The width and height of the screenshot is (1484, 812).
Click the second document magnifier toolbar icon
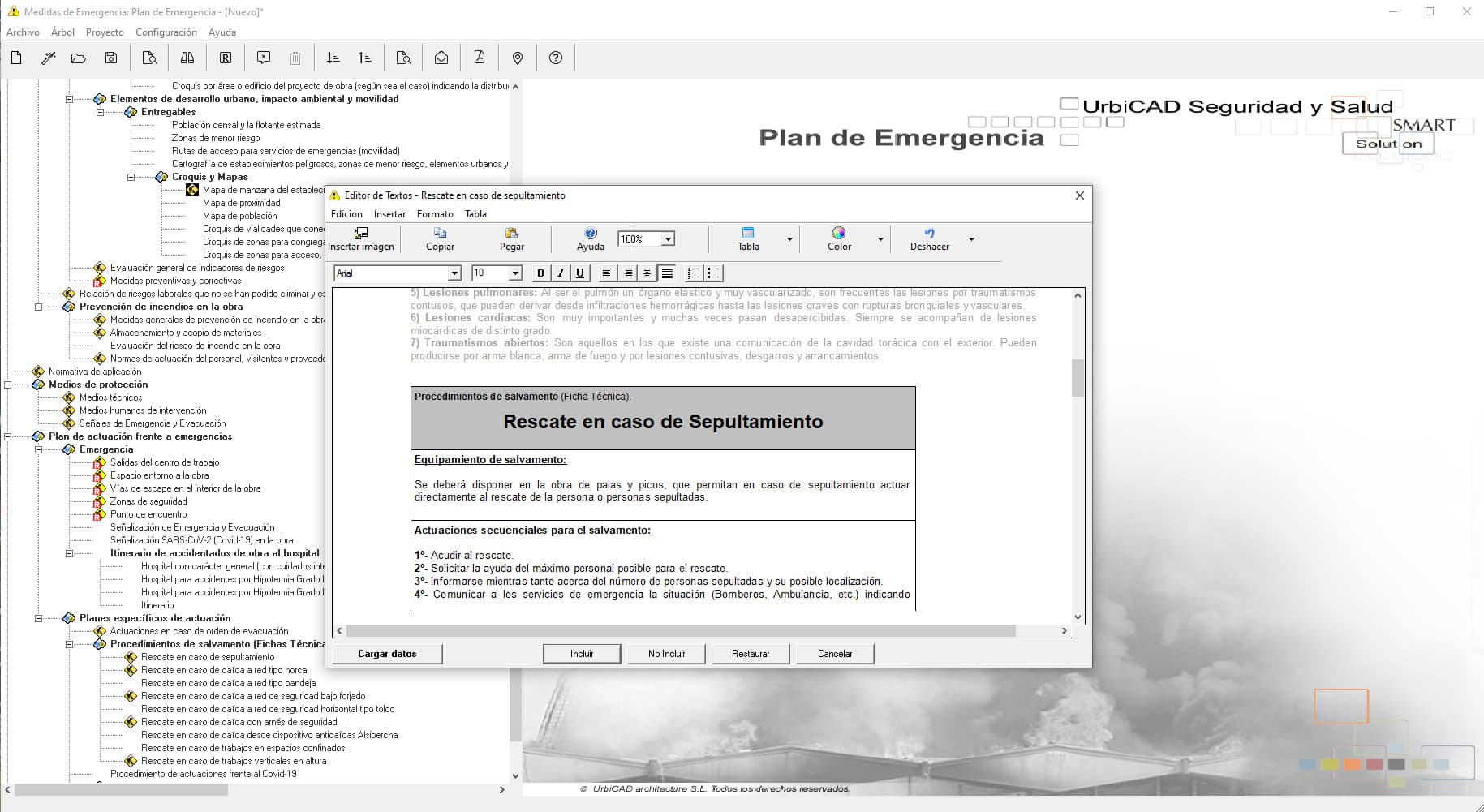pyautogui.click(x=403, y=58)
